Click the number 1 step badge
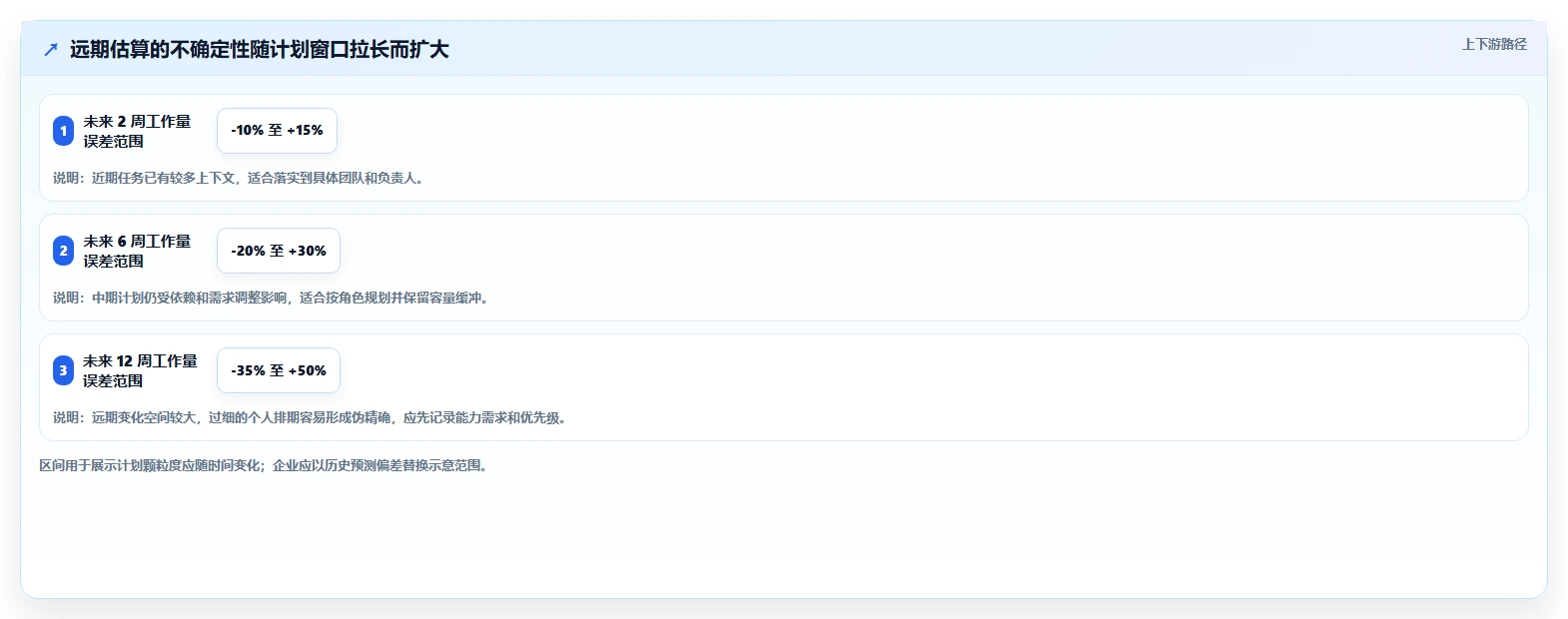 tap(63, 131)
